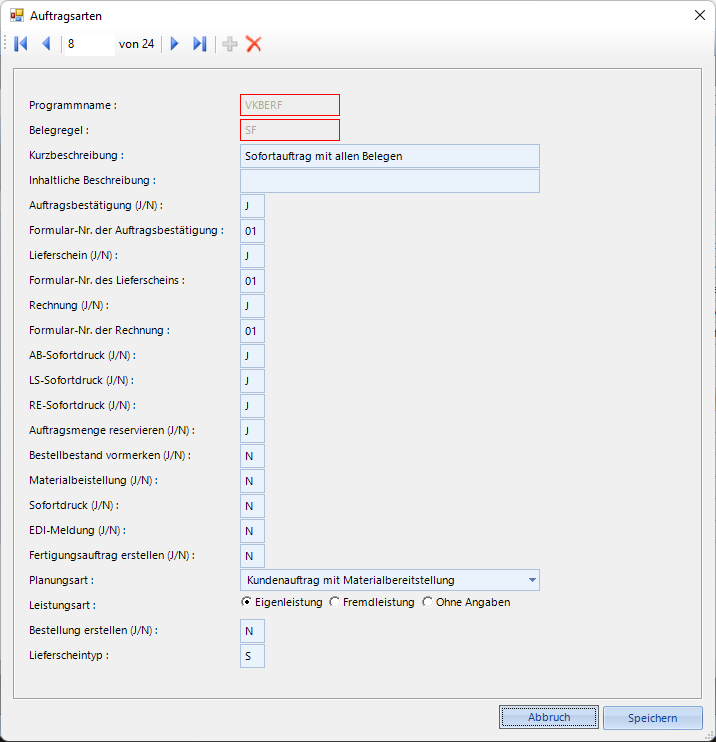Go to the first record
Viewport: 716px width, 742px height.
pyautogui.click(x=21, y=44)
